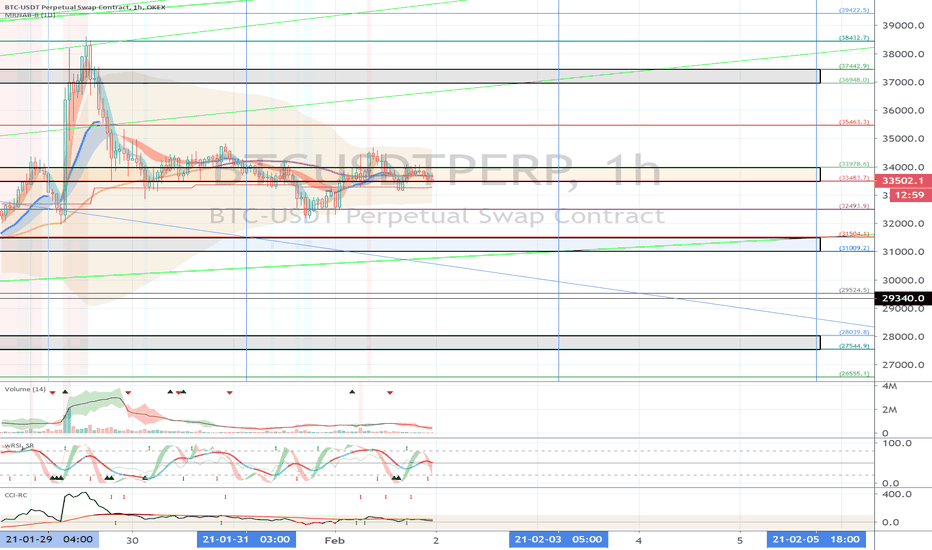
Task: Select the CCI-RC indicator label
Action: tap(16, 495)
